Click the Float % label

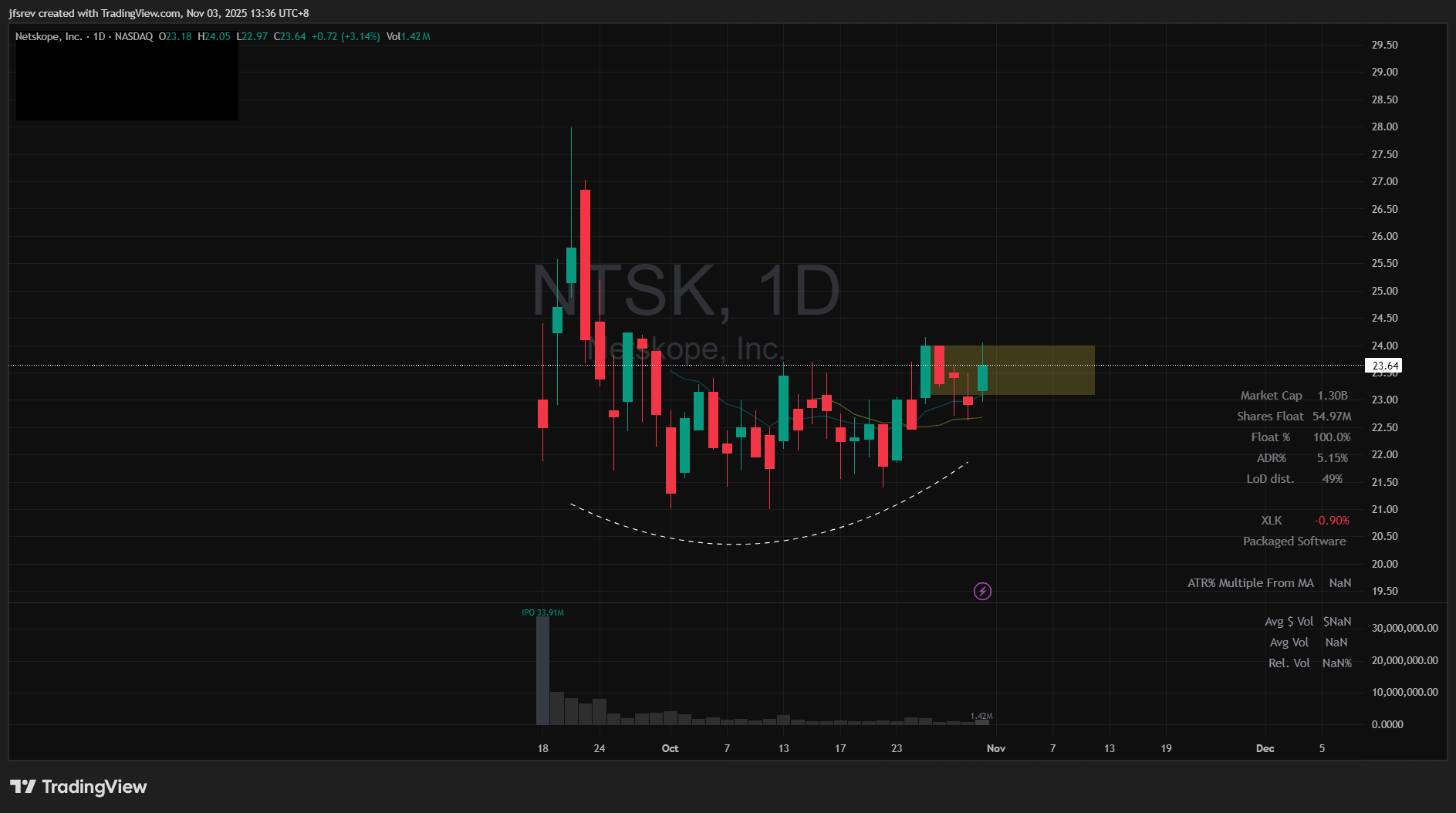click(x=1271, y=437)
